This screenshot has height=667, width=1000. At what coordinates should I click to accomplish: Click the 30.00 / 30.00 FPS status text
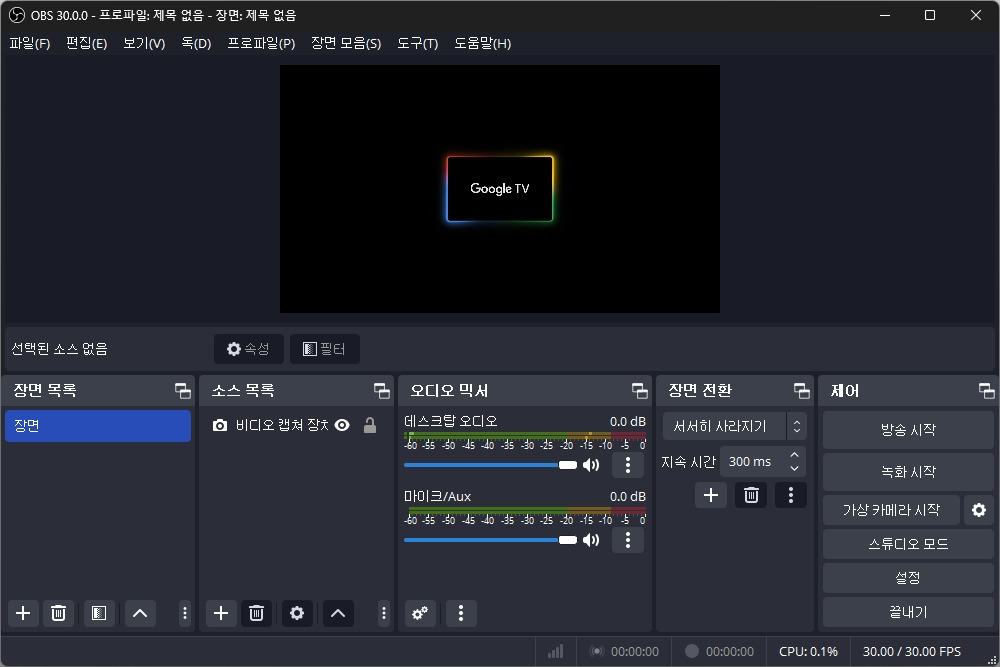click(x=911, y=651)
